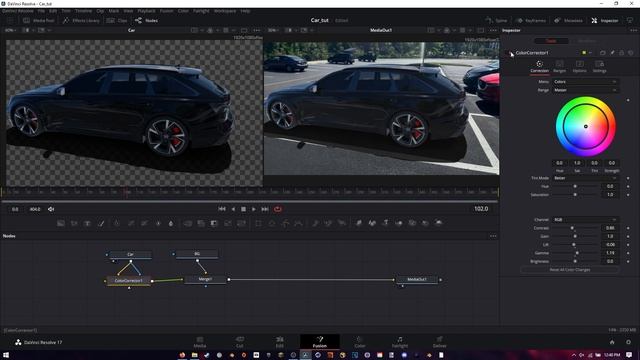
Task: Toggle the Inspector panel
Action: 605,20
